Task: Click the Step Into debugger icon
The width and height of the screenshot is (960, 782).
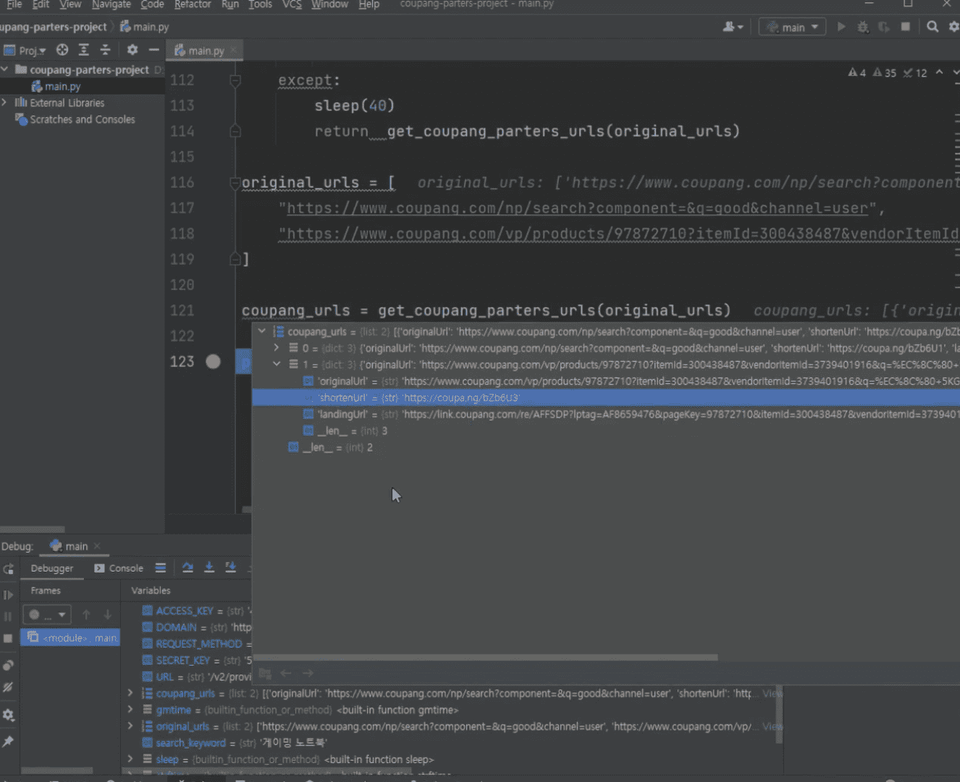Action: 209,568
